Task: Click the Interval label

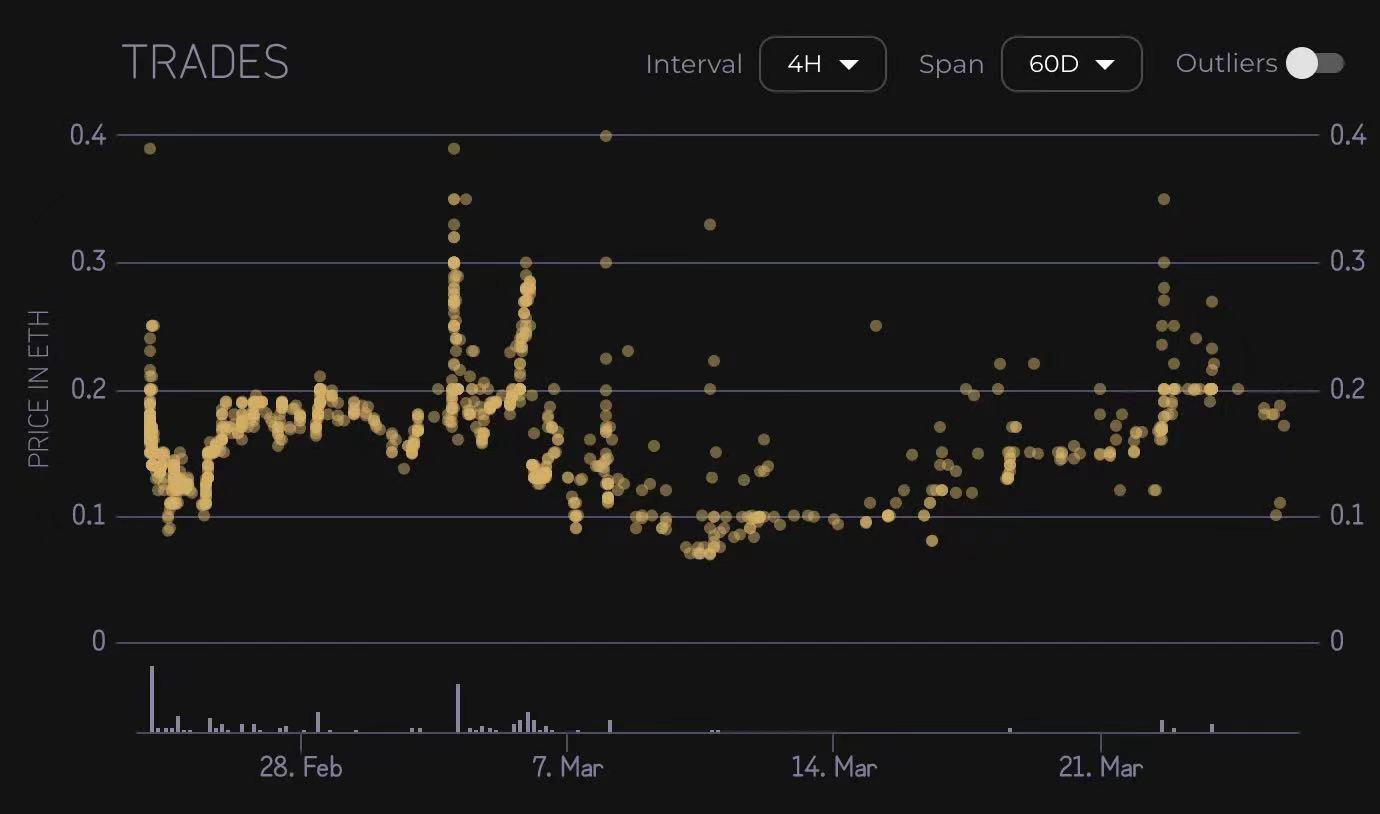Action: click(x=694, y=64)
